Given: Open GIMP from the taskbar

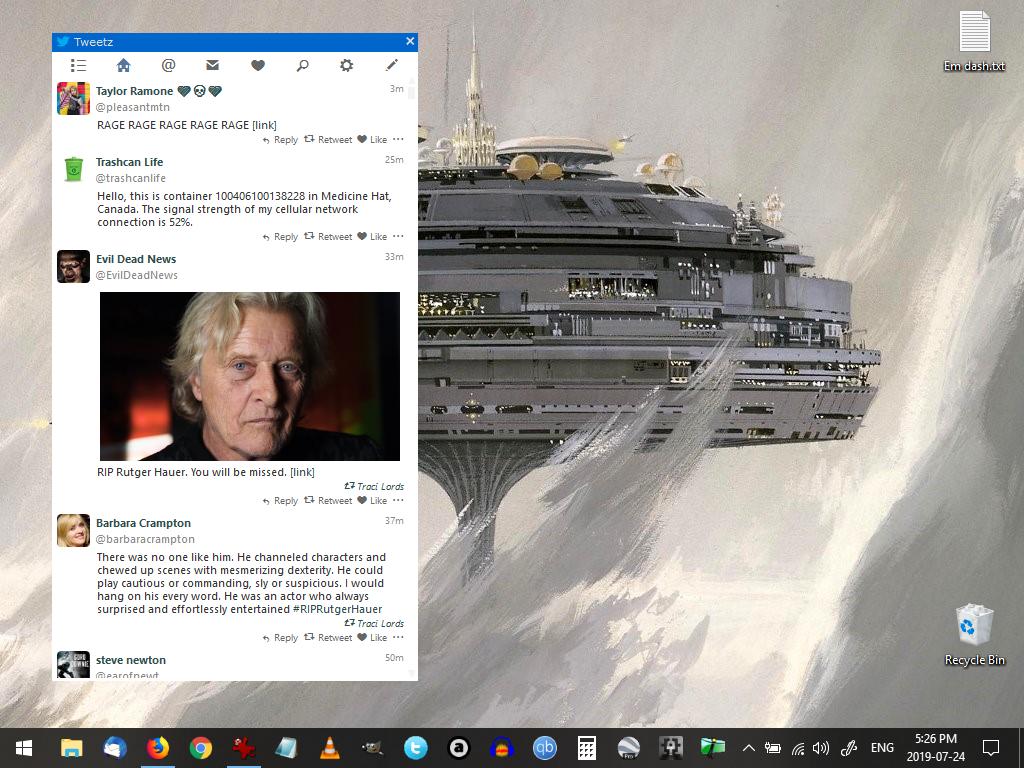Looking at the screenshot, I should point(373,748).
